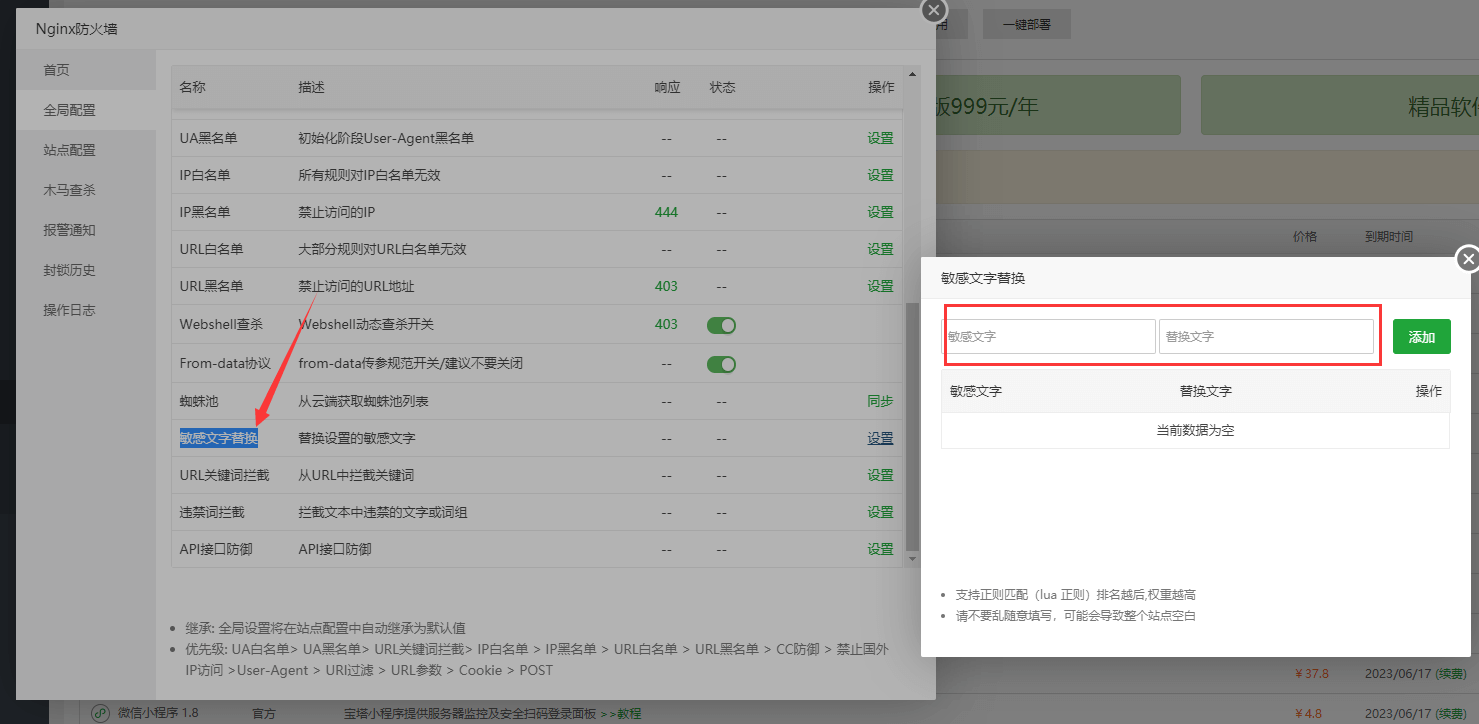Open the >>教程 link in the background

click(620, 713)
